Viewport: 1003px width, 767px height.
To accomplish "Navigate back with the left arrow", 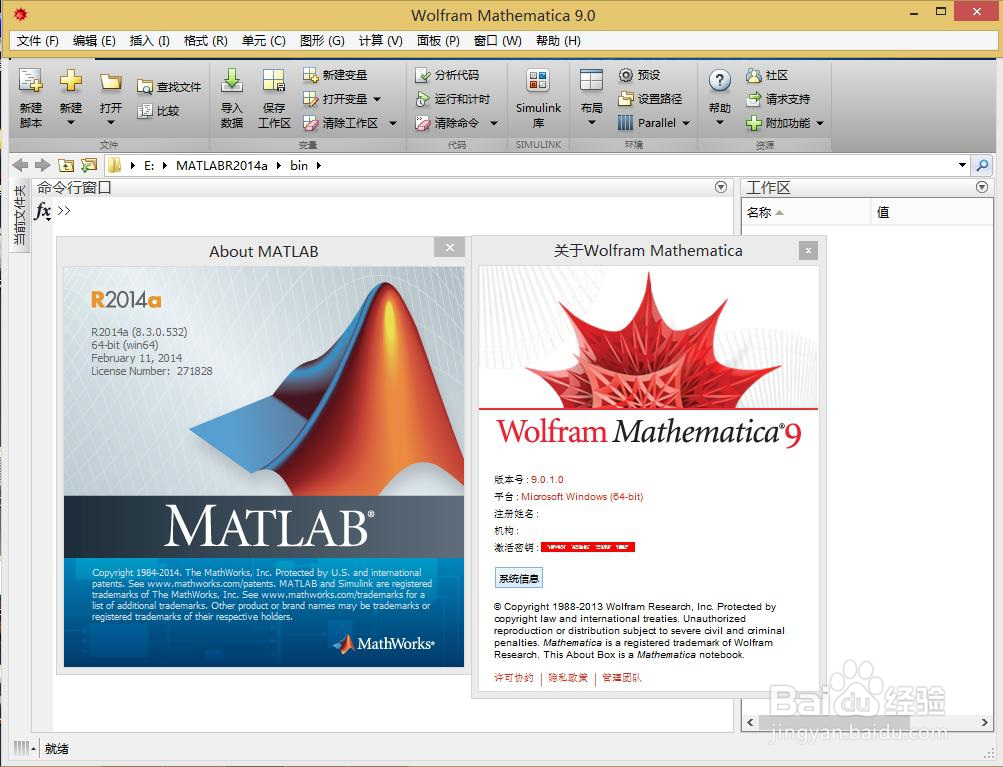I will 20,165.
